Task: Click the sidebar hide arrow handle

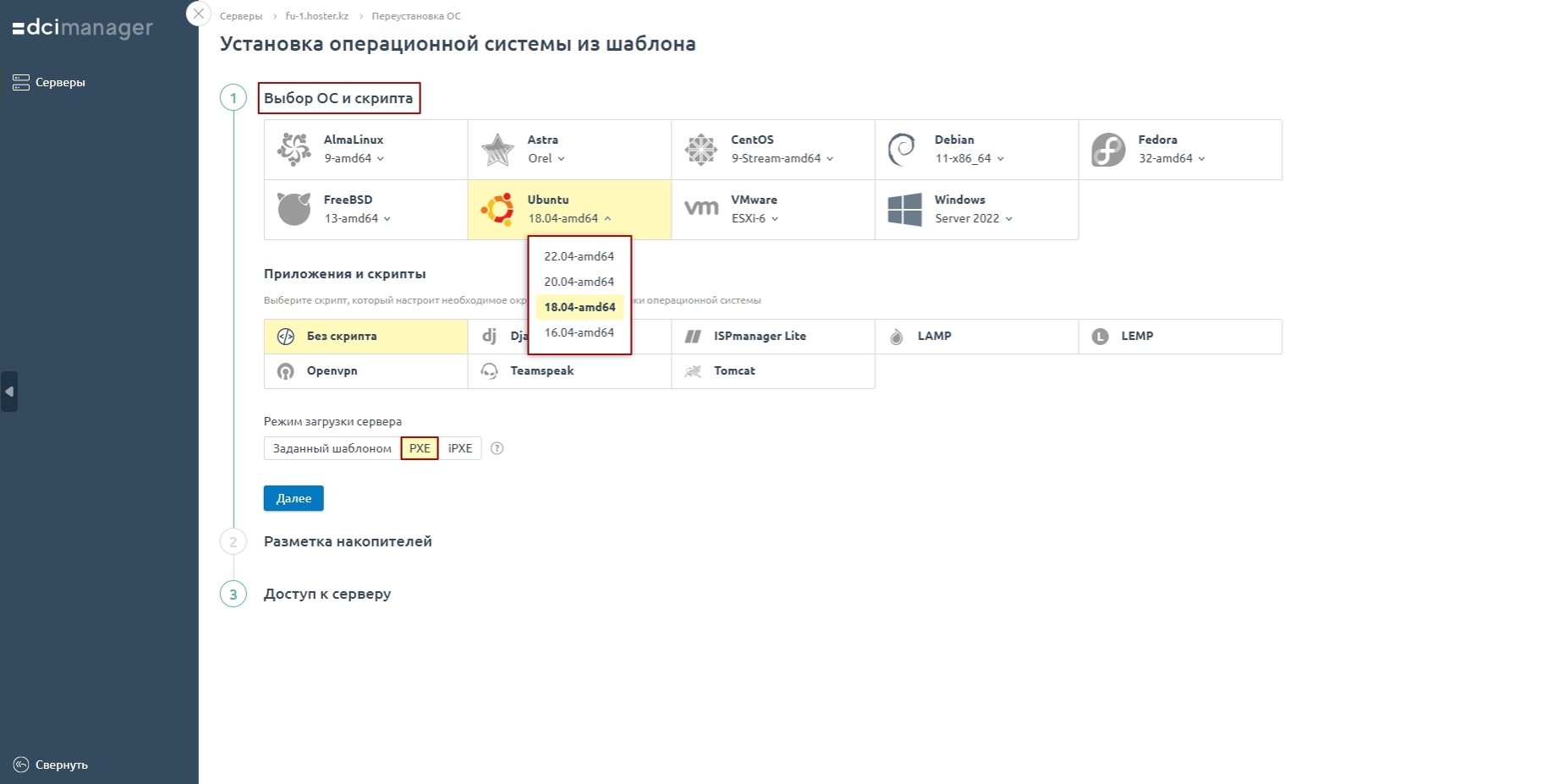Action: (9, 392)
